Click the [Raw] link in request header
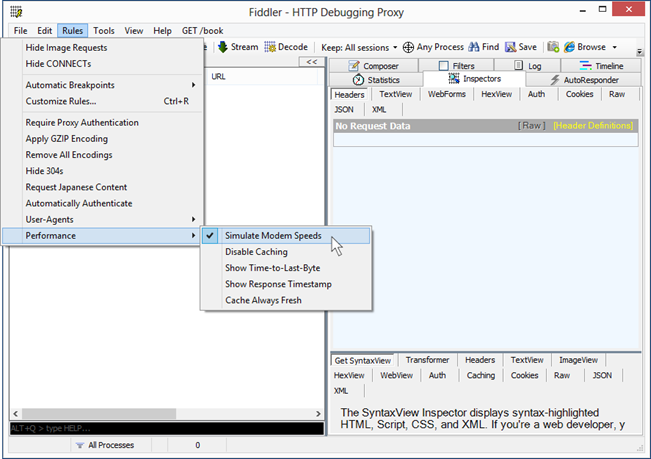Image resolution: width=651 pixels, height=459 pixels. point(531,126)
